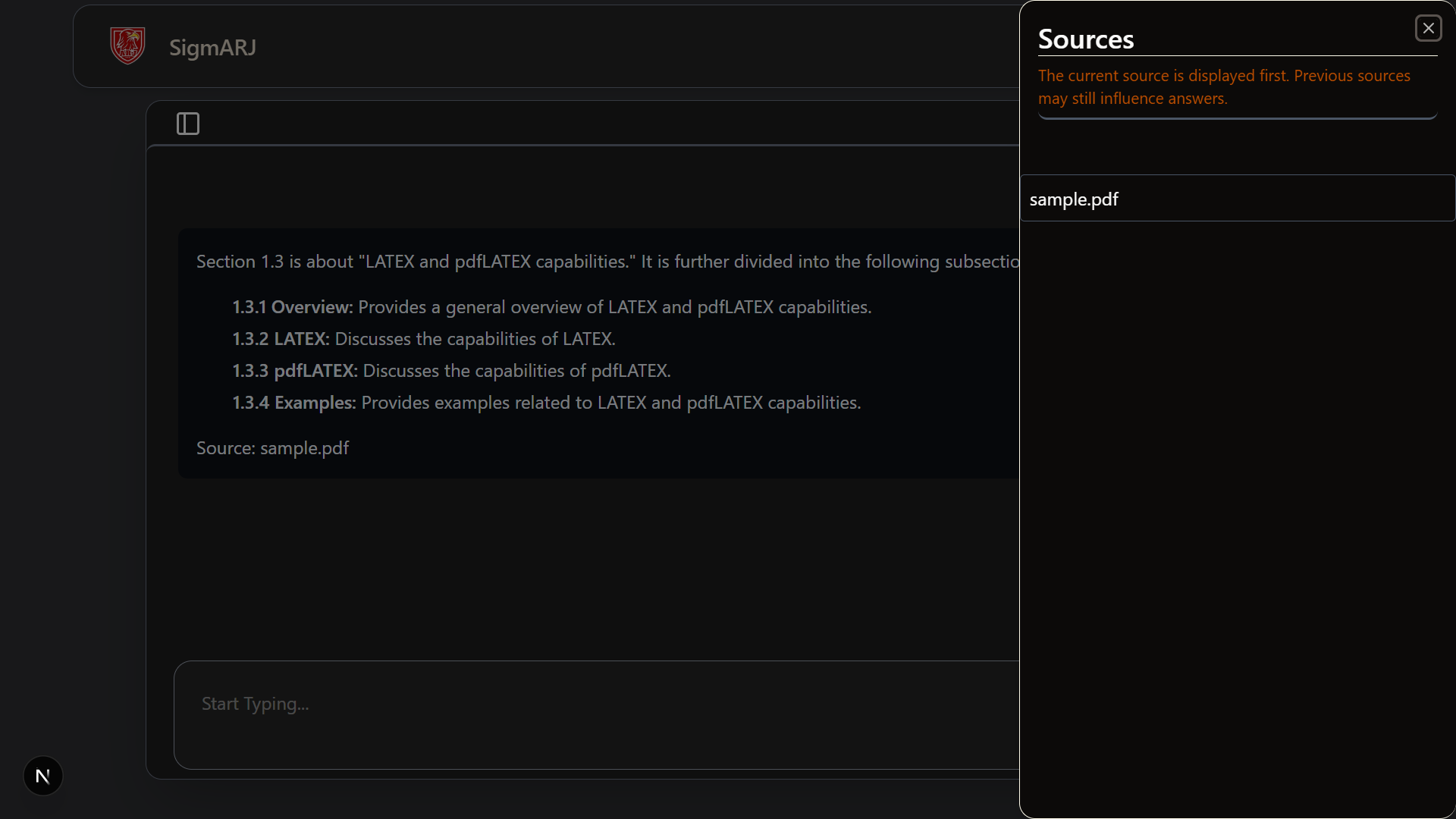Expand the sample.pdf source details

[1236, 199]
